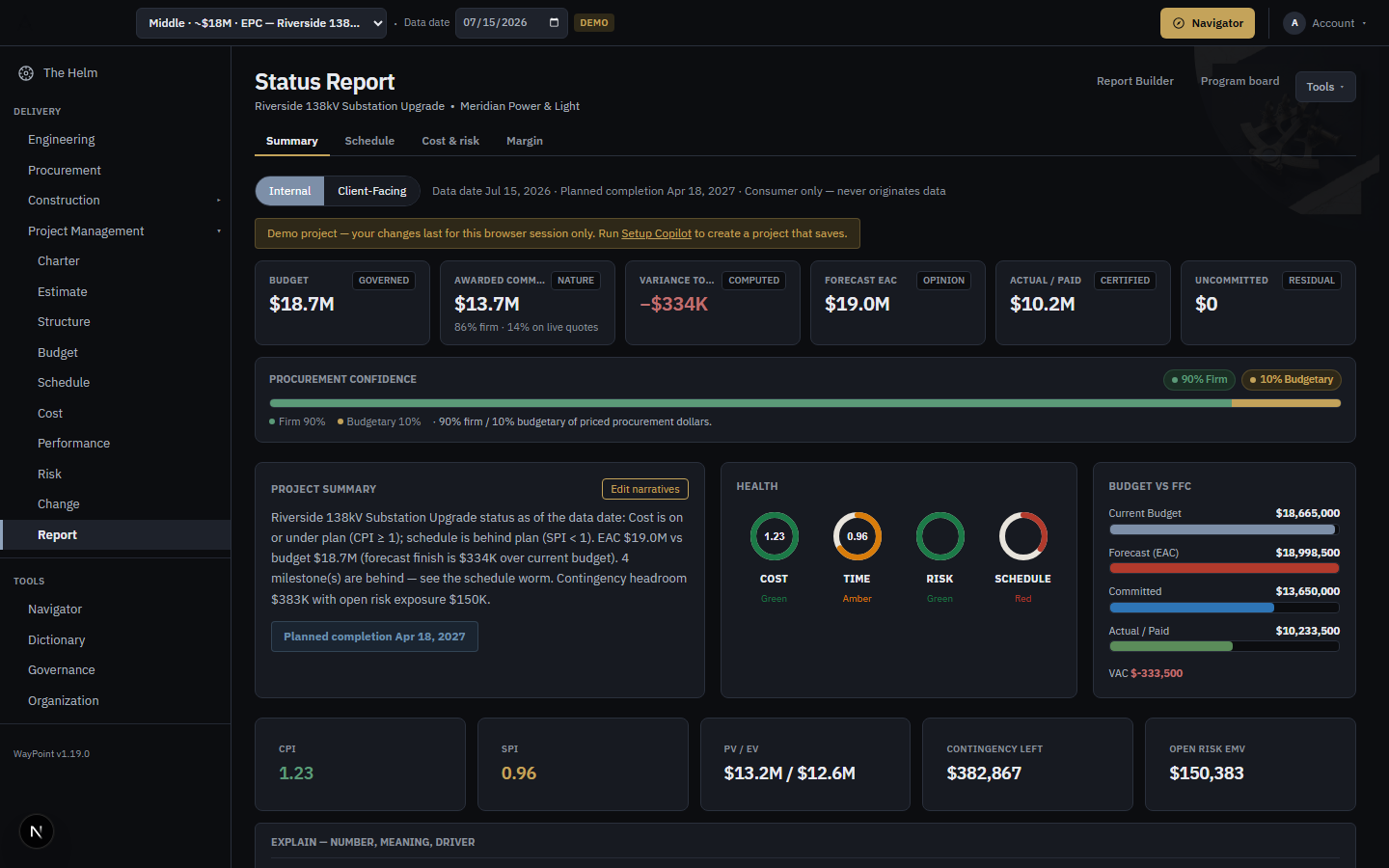This screenshot has width=1389, height=868.
Task: Open the sidebar Cost page
Action: [x=50, y=414]
